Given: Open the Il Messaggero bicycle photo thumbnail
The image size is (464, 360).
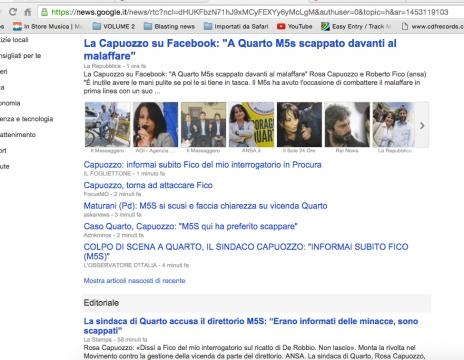Looking at the screenshot, I should 107,124.
